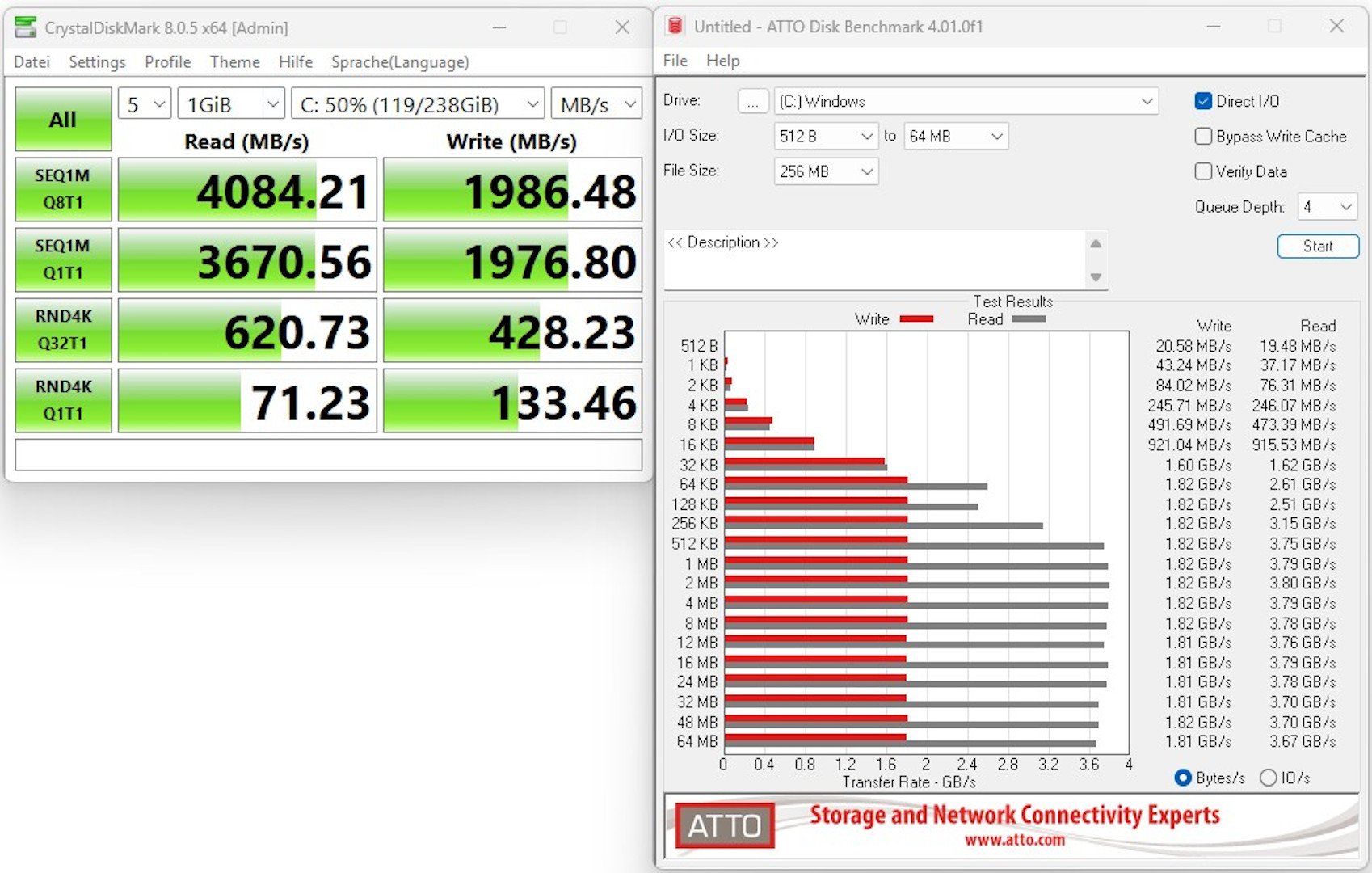This screenshot has width=1372, height=873.
Task: Click the ATTO Disk Benchmark title bar icon
Action: (x=674, y=26)
